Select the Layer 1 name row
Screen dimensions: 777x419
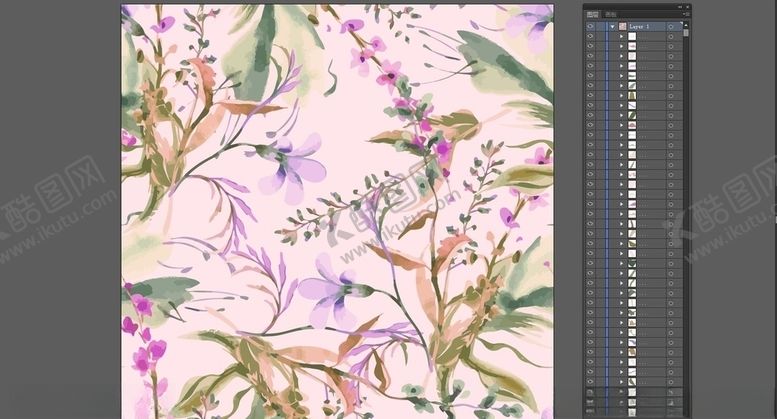[645, 26]
